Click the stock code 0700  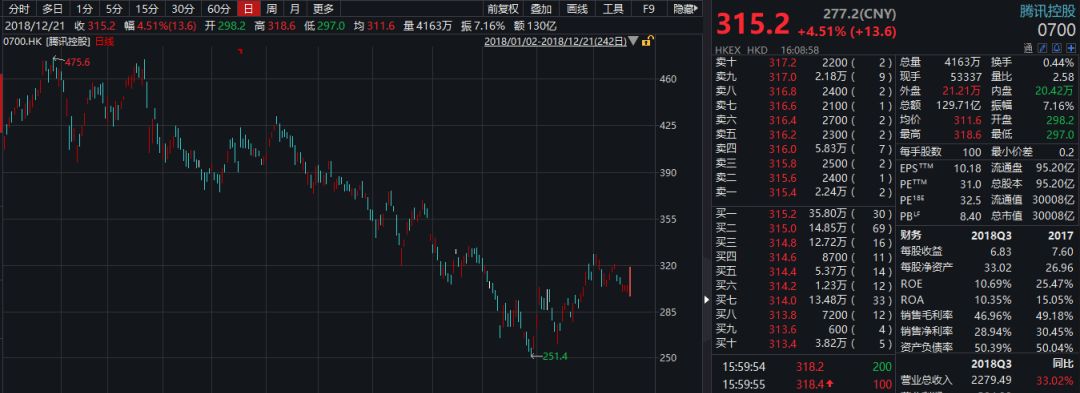(1056, 30)
